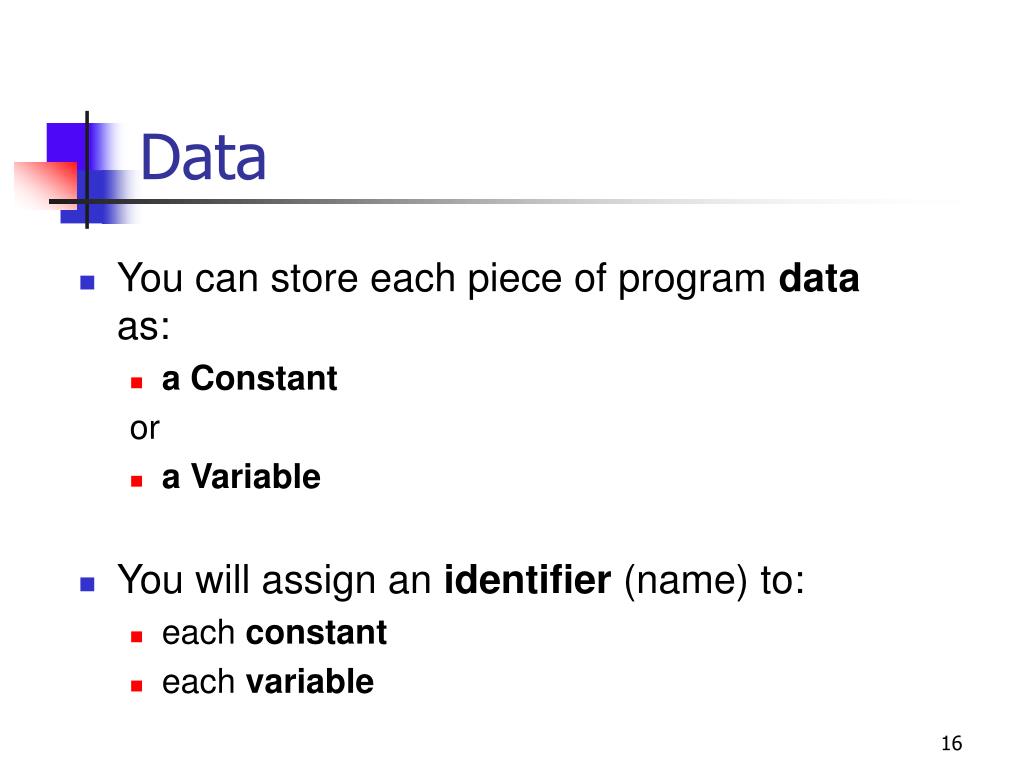Image resolution: width=1024 pixels, height=768 pixels.
Task: Click the blue and red square logo graphic
Action: (75, 171)
